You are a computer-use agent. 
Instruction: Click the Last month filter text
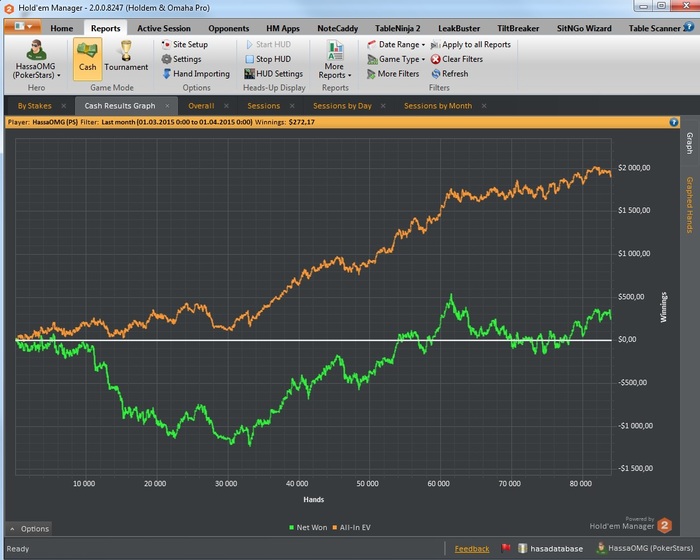point(177,122)
